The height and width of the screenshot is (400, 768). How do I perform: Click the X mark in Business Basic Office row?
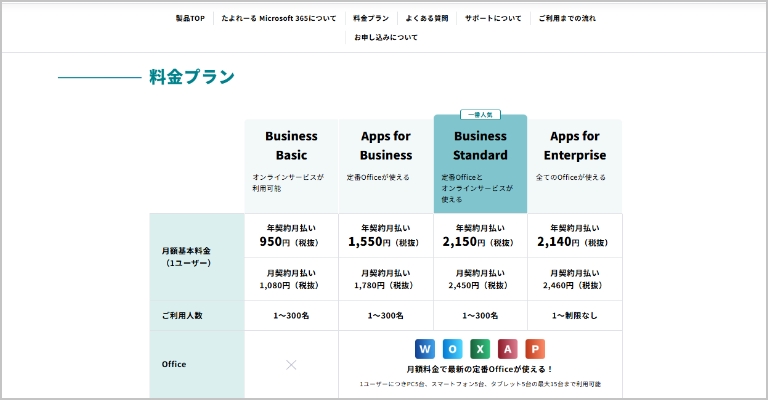[x=291, y=365]
